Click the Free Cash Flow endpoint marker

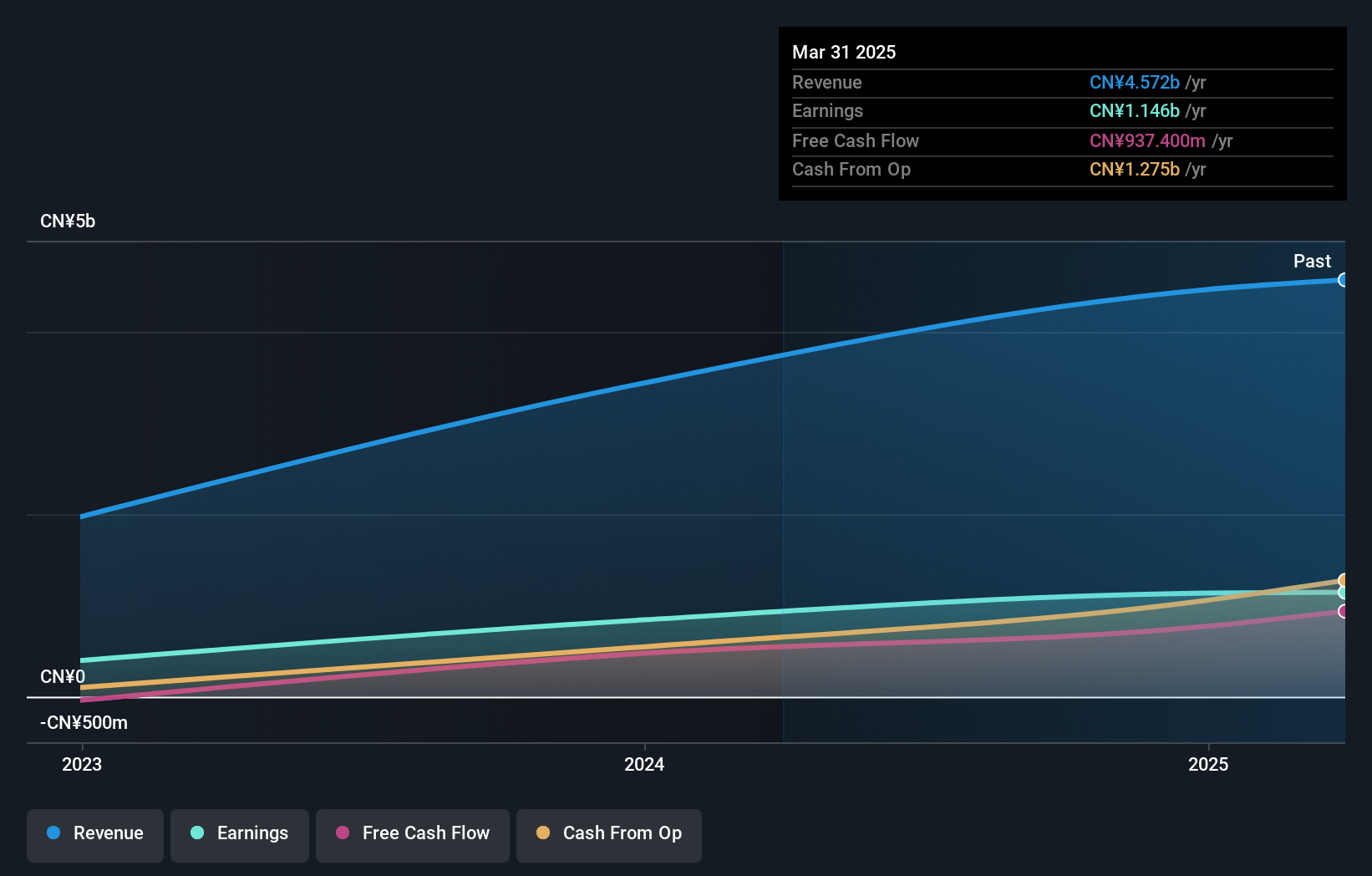click(1343, 611)
